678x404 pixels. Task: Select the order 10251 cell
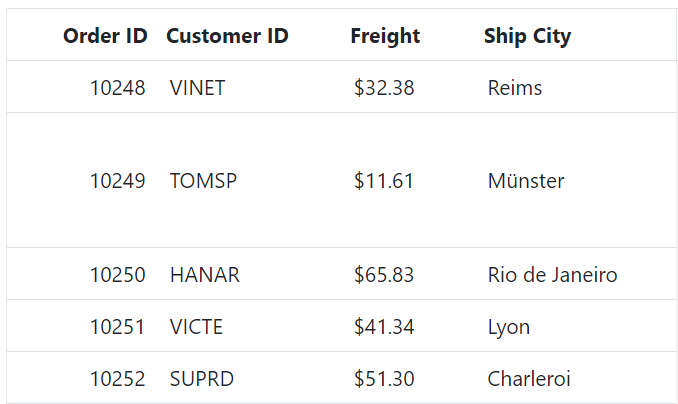[117, 327]
